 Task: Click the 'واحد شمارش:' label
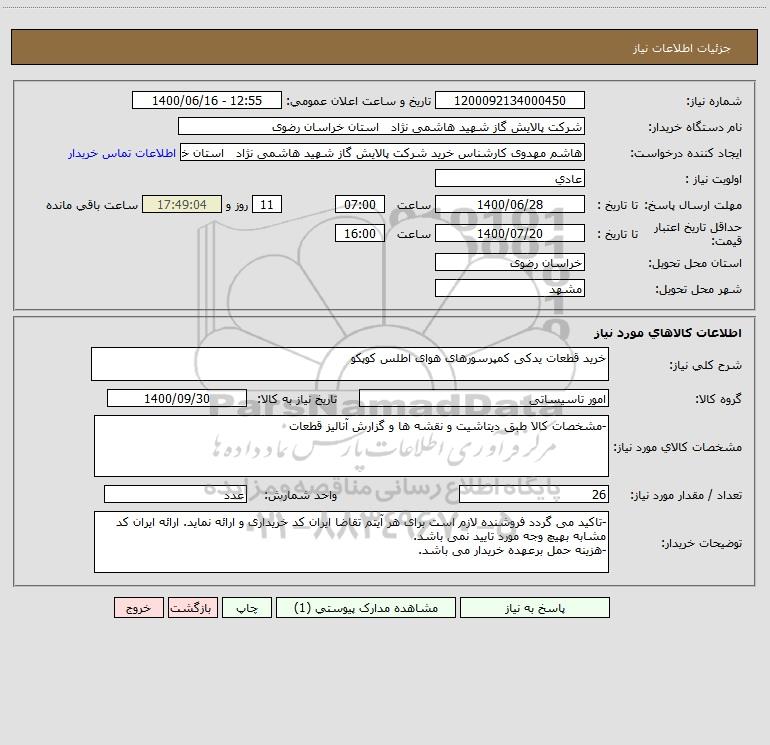301,496
